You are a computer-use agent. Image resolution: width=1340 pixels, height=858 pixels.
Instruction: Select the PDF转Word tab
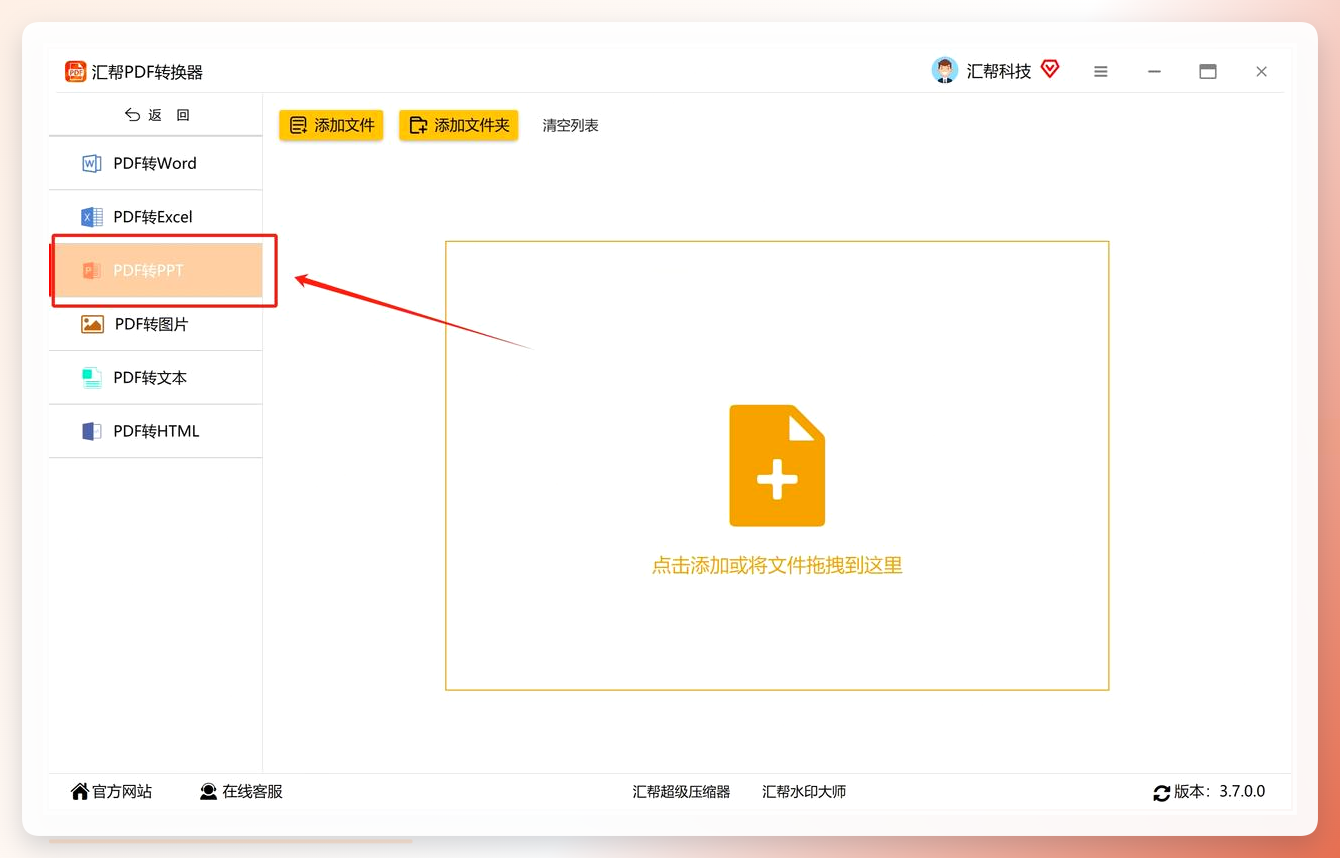click(156, 163)
